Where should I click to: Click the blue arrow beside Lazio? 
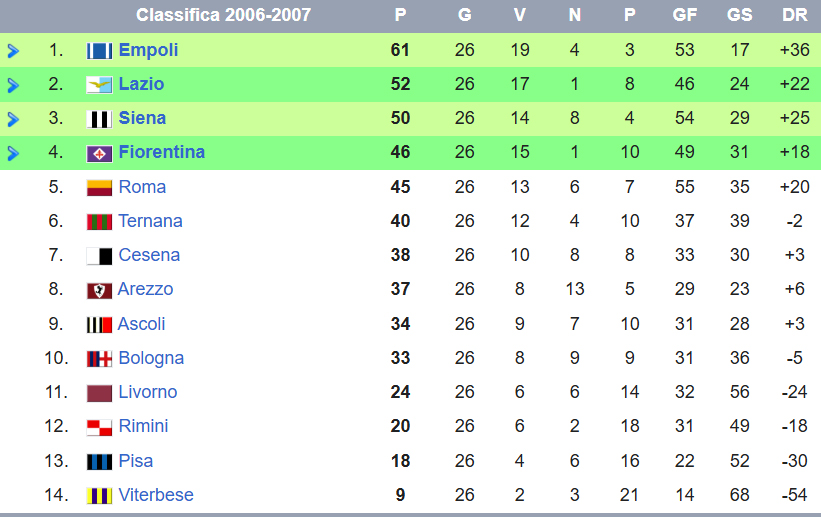pos(13,85)
